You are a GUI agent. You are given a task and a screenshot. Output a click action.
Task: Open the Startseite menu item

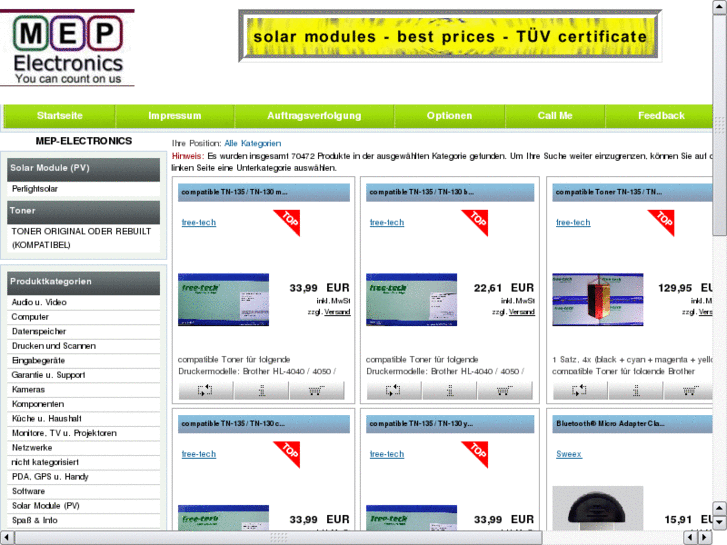[59, 116]
